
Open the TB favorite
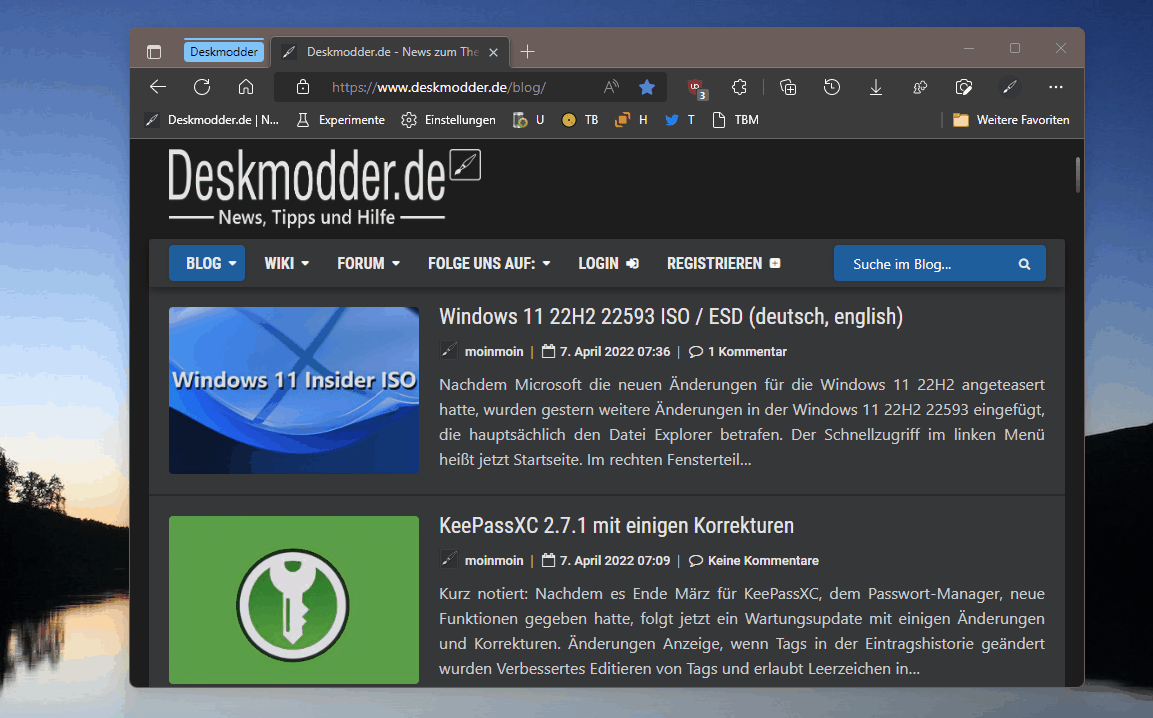(x=579, y=120)
